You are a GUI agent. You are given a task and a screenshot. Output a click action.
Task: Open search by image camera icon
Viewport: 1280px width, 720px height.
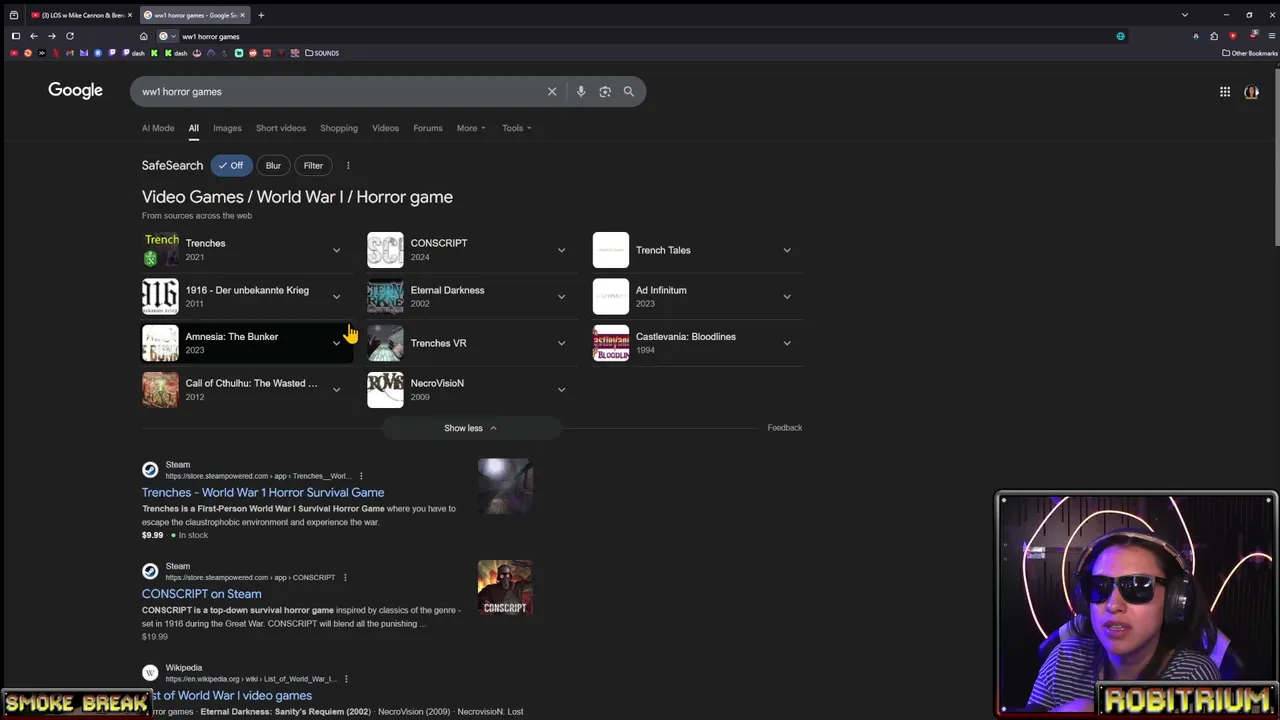click(x=605, y=91)
